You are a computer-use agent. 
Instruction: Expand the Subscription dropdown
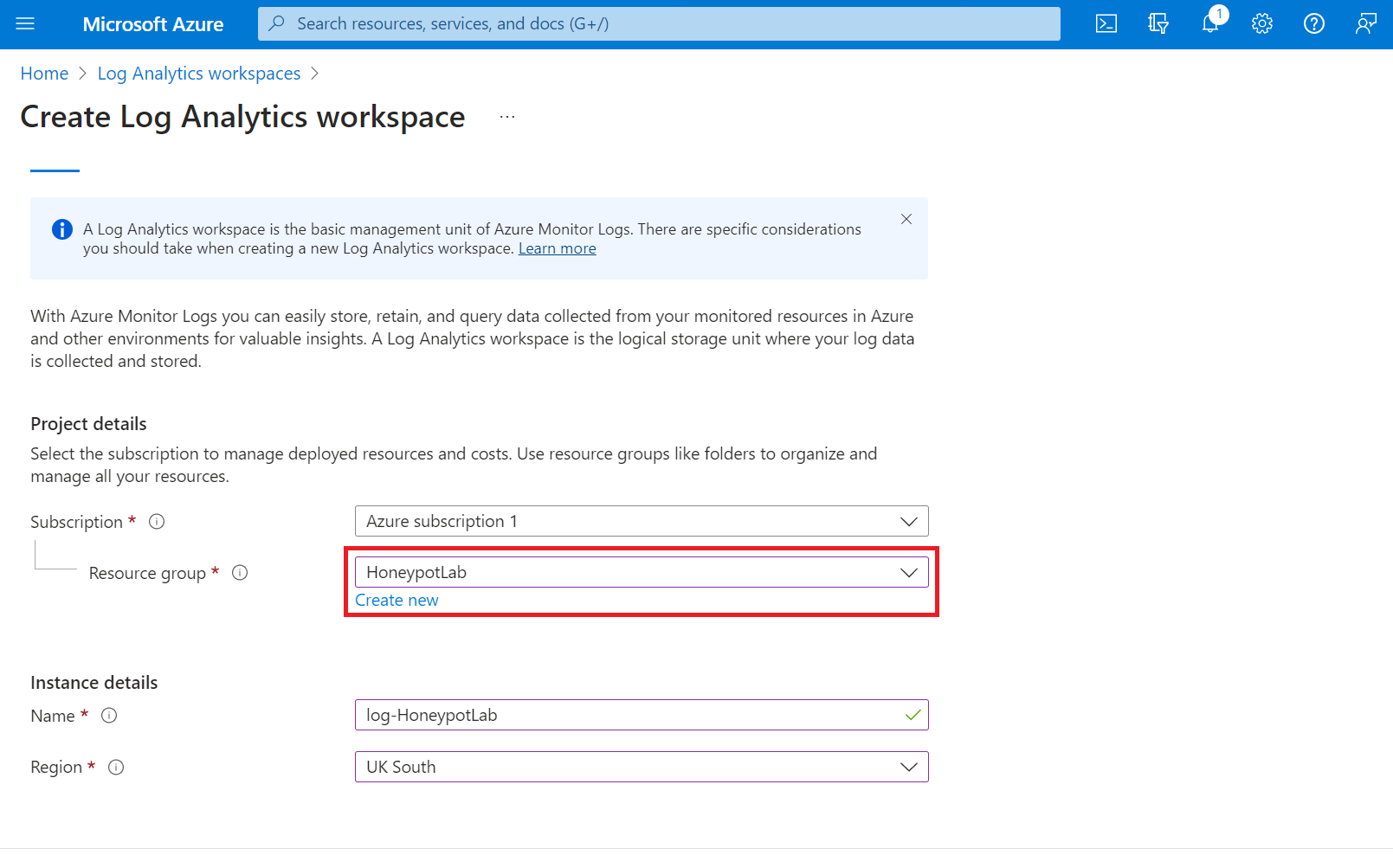(x=642, y=521)
